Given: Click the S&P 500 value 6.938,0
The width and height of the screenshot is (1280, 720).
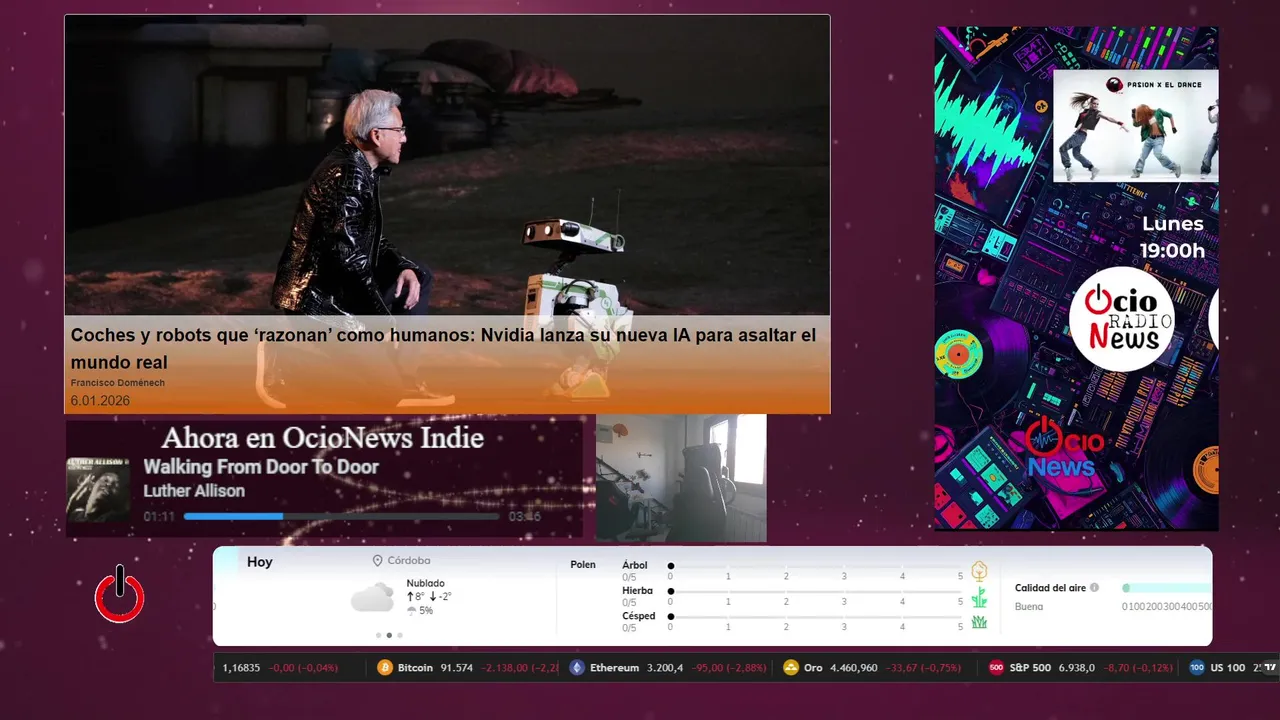Looking at the screenshot, I should click(1076, 668).
